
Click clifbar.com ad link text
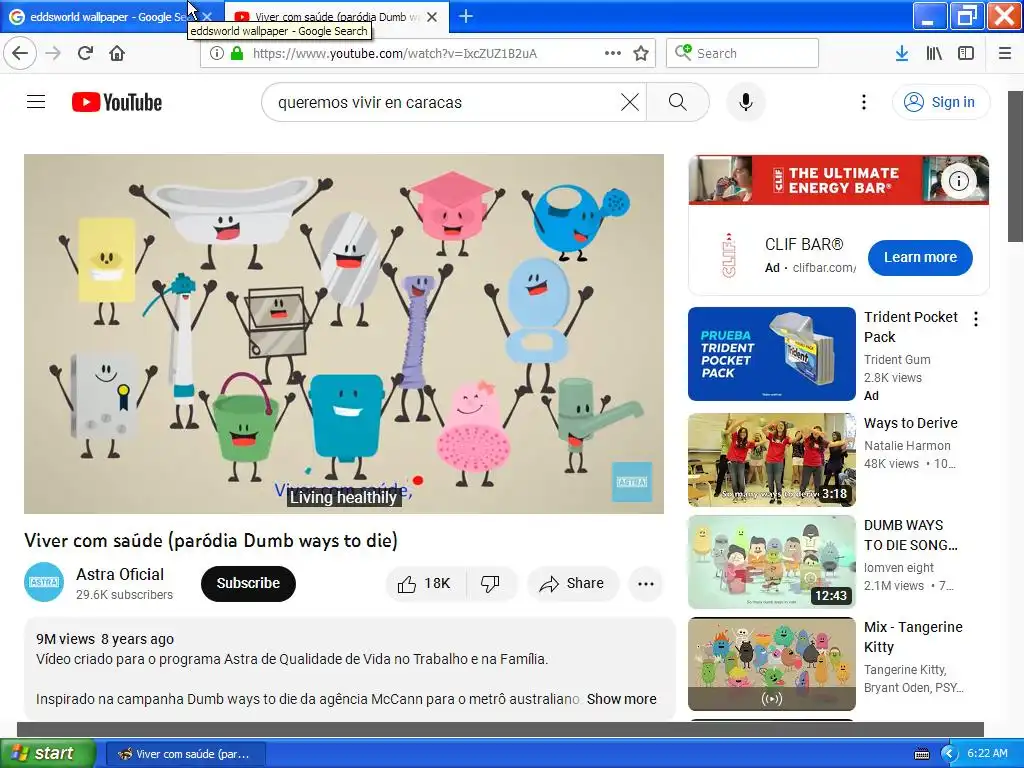[824, 268]
